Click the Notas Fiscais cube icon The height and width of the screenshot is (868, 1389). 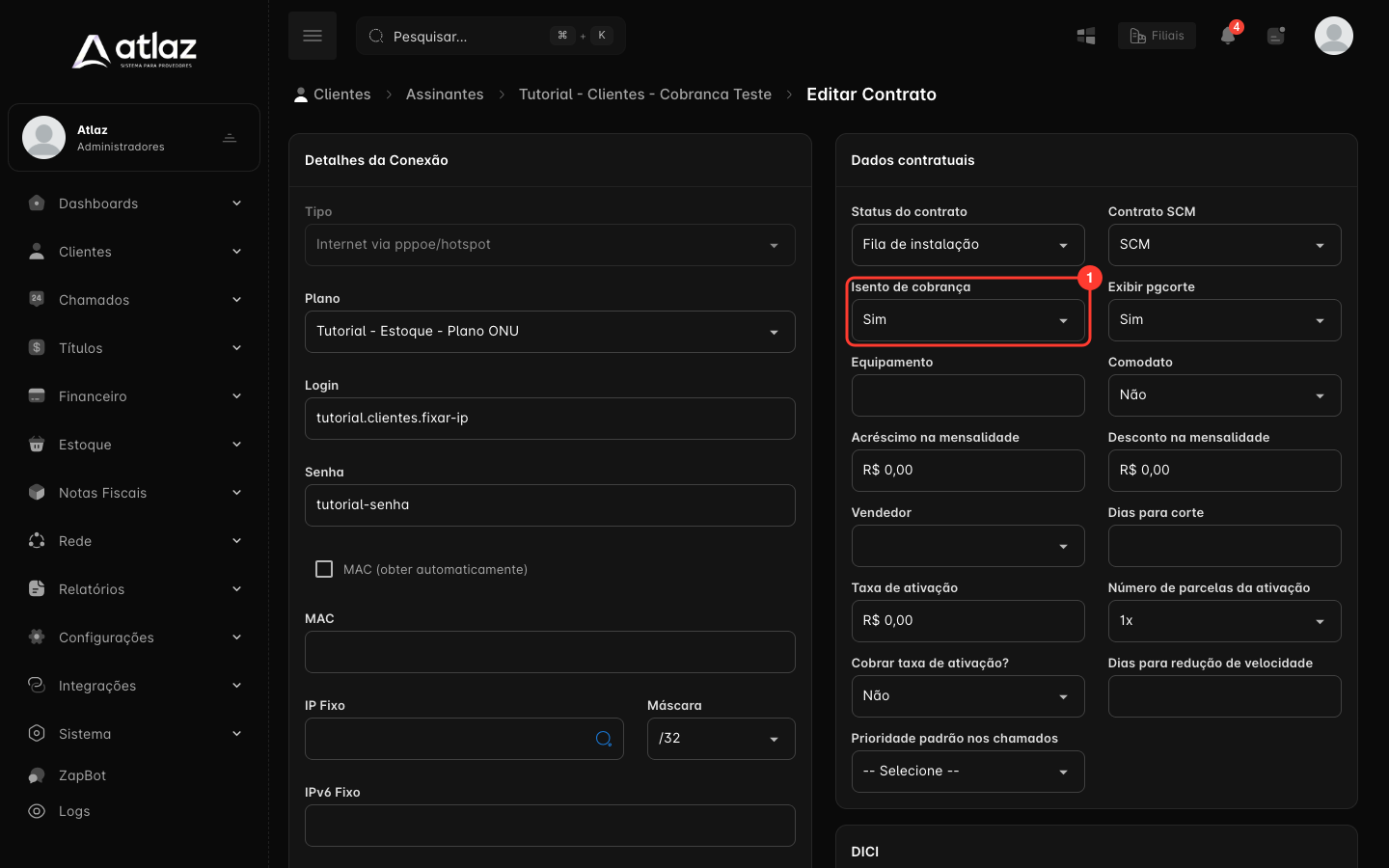click(x=37, y=492)
